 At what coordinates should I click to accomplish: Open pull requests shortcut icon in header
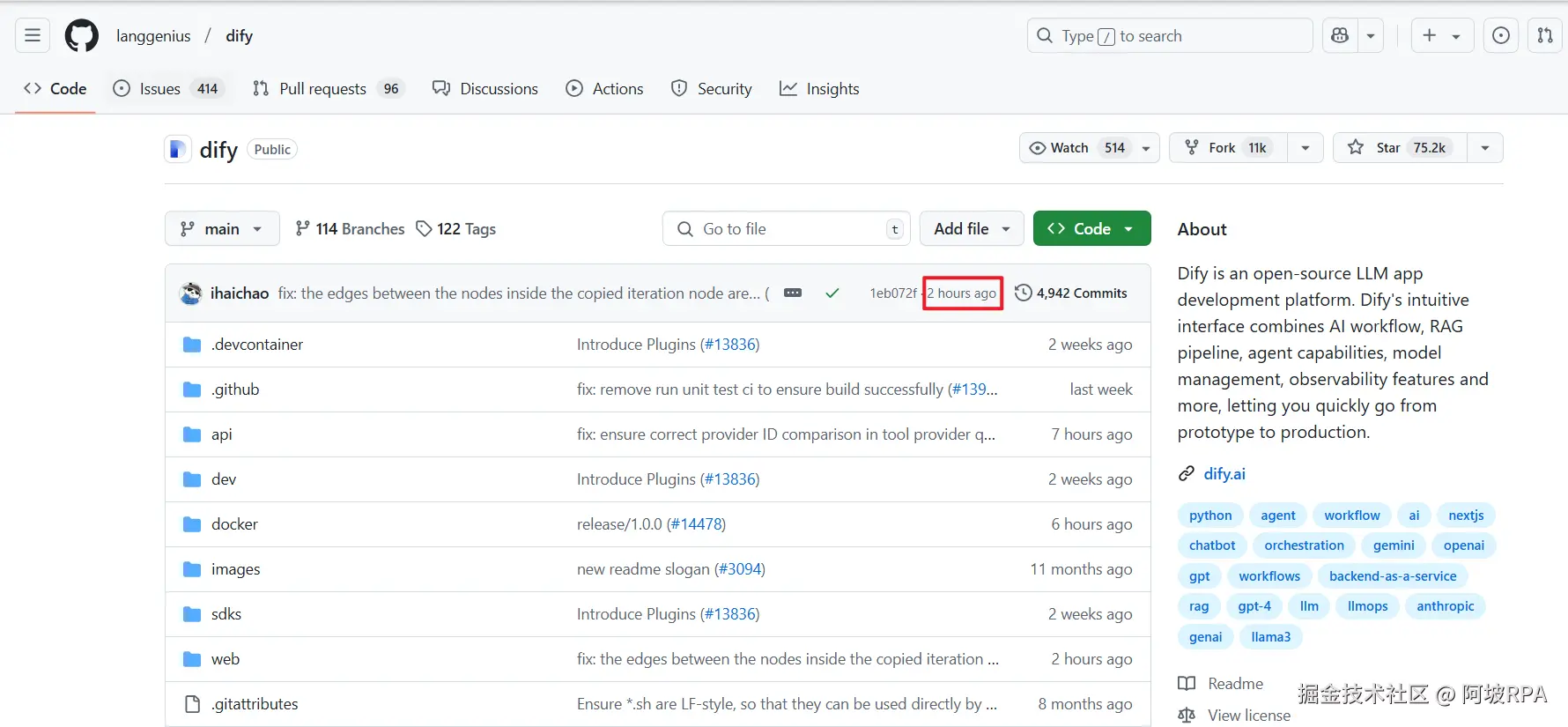[x=1545, y=35]
